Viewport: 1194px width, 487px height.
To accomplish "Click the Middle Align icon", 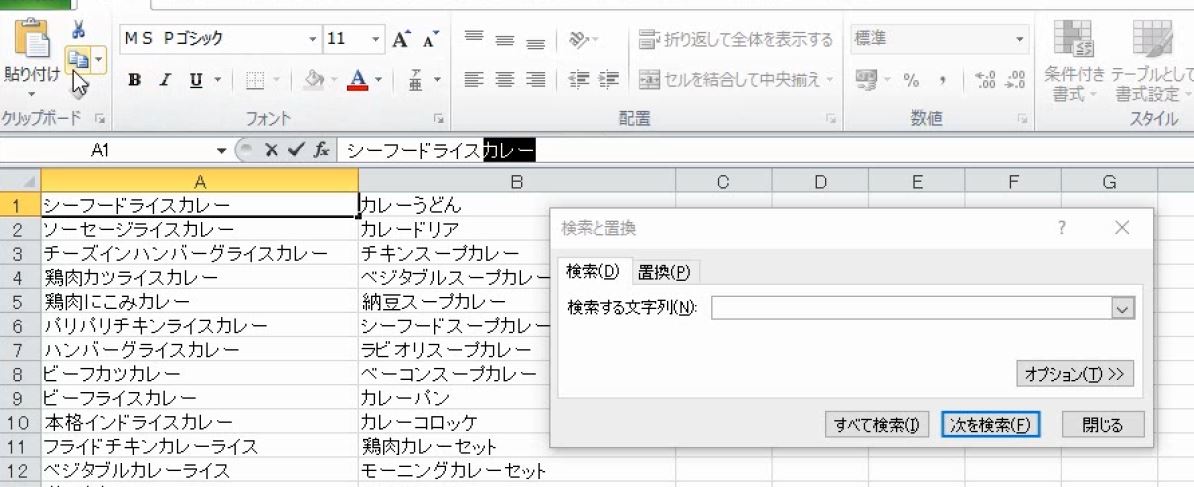I will [x=505, y=40].
